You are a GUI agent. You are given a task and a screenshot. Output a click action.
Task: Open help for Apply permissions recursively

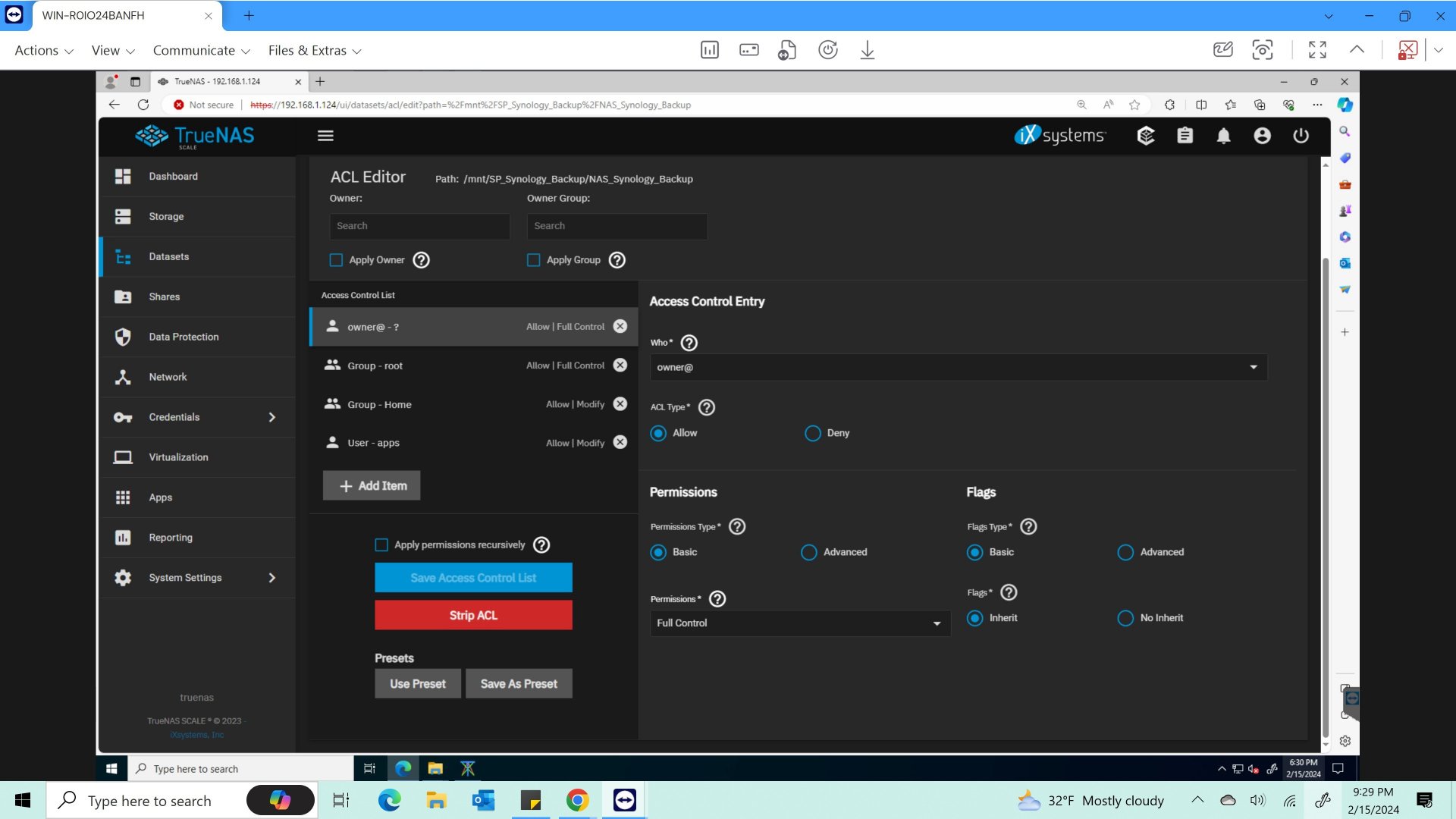tap(541, 545)
